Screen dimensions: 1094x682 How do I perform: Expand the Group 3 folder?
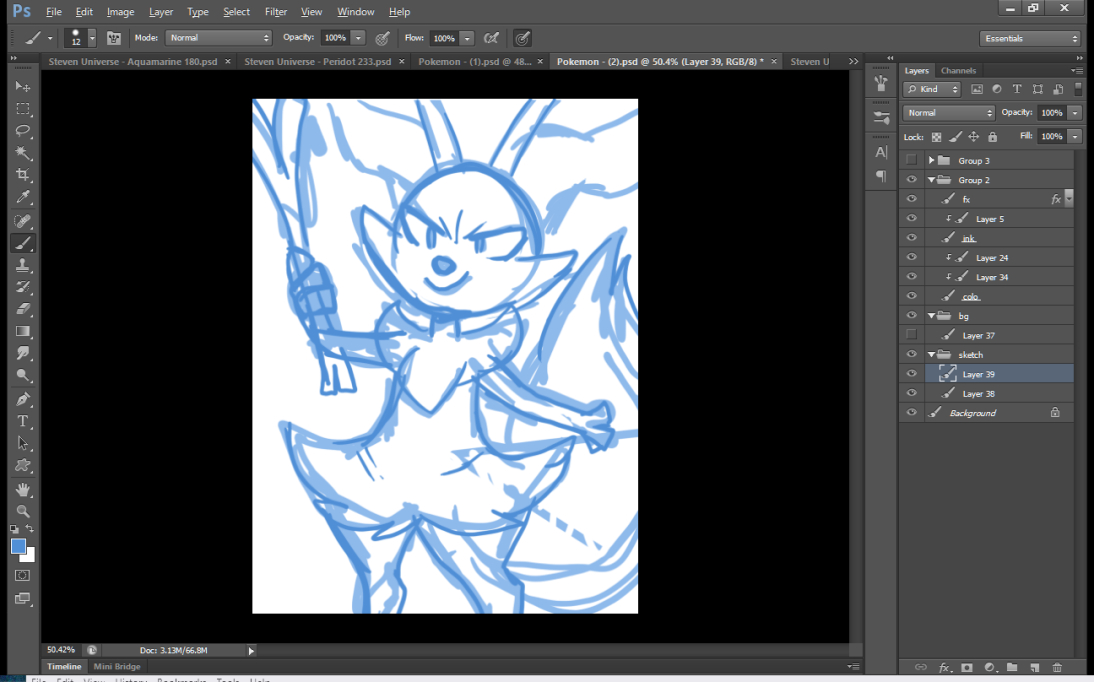tap(931, 161)
